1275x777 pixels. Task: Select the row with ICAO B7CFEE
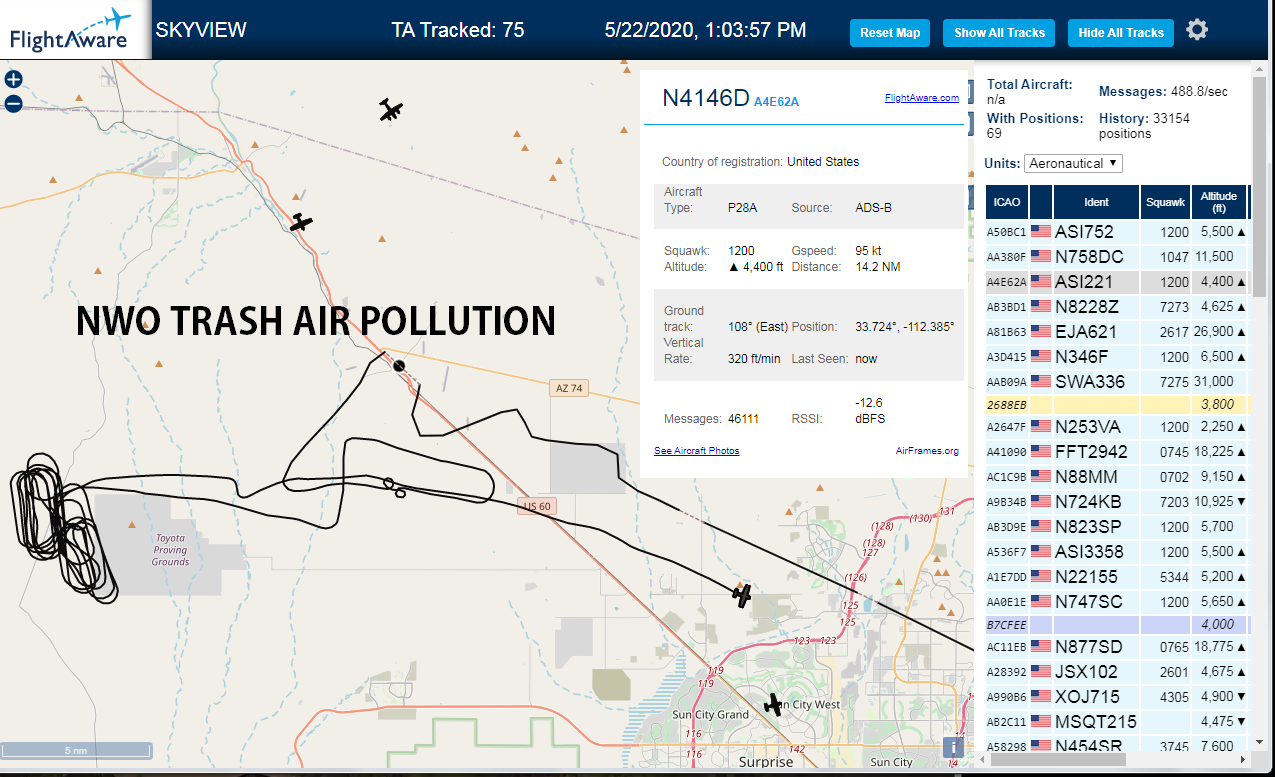[x=1117, y=625]
